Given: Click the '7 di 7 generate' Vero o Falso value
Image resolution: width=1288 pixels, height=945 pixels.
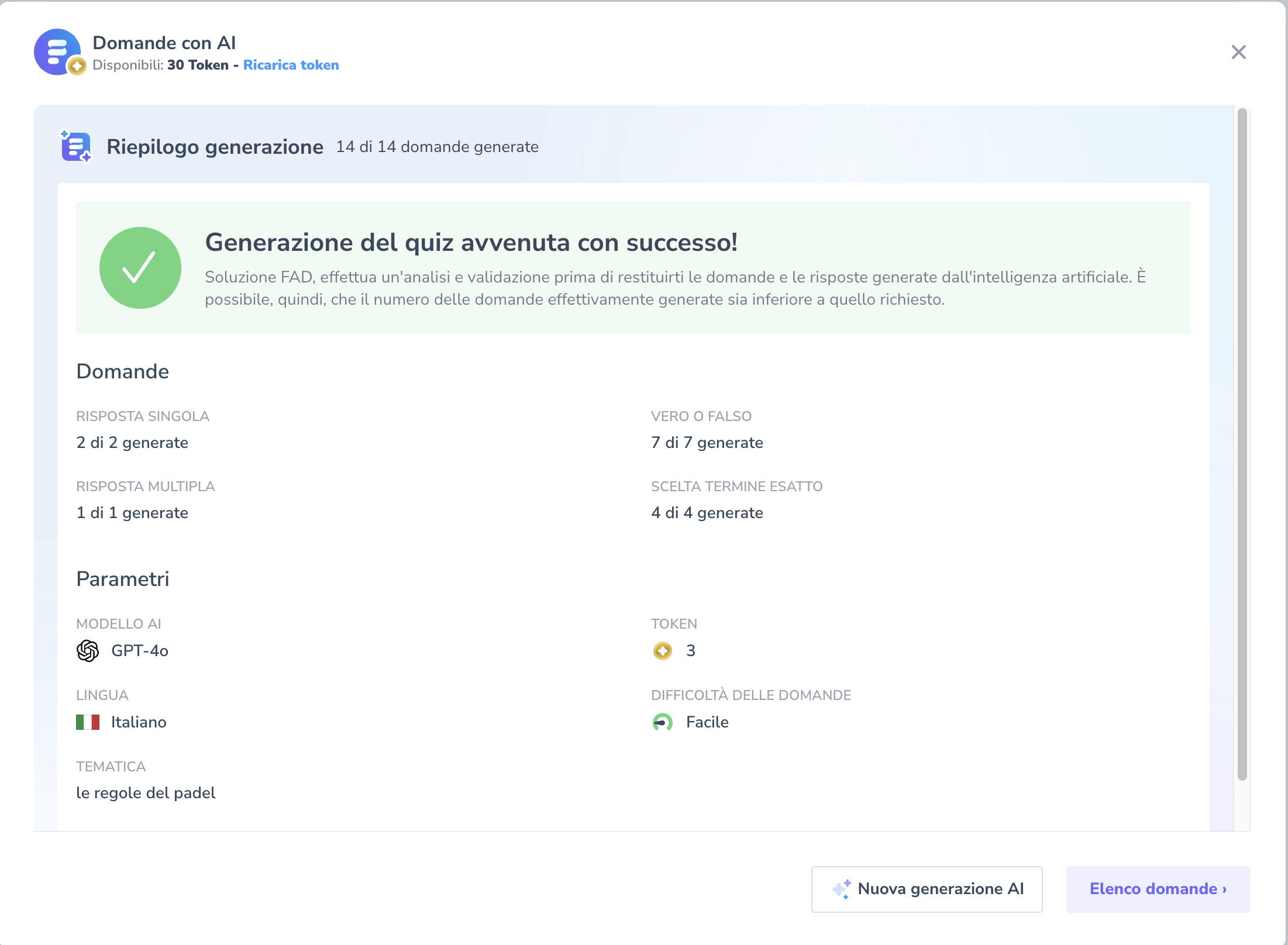Looking at the screenshot, I should pos(707,443).
